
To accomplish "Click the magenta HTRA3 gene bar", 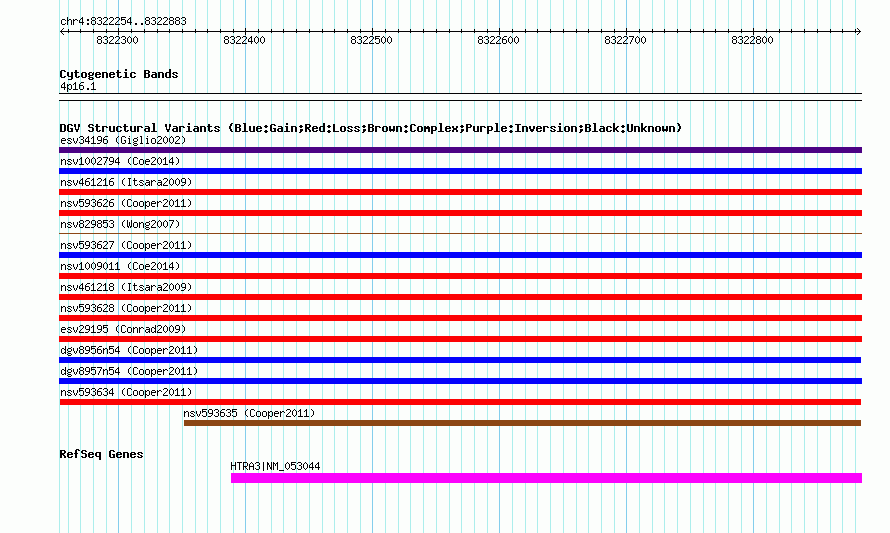I will [546, 478].
